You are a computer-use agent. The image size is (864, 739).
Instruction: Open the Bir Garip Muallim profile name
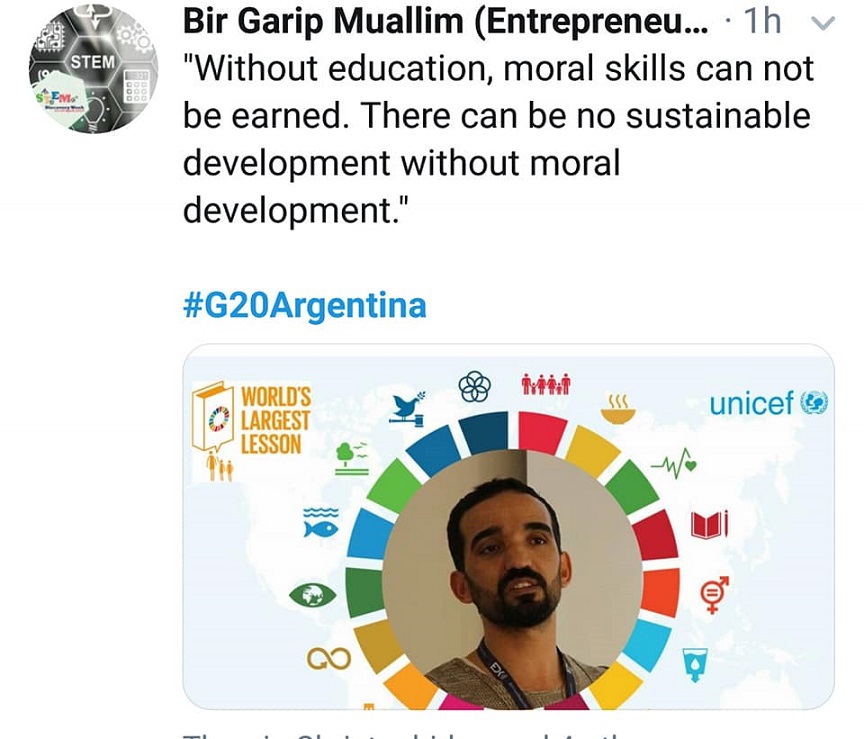pyautogui.click(x=447, y=21)
